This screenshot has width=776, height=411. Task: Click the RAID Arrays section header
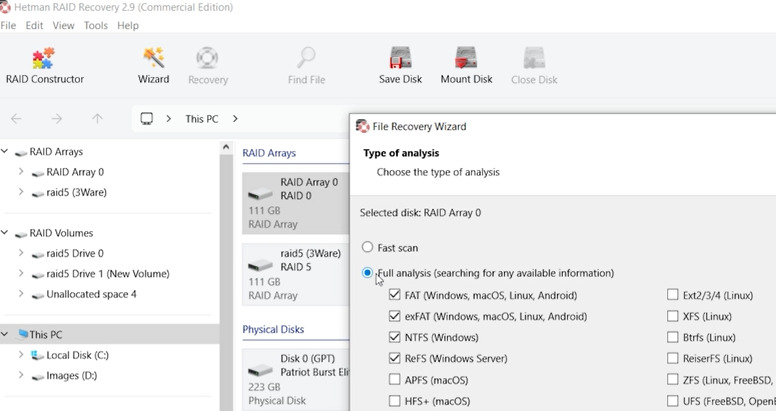[269, 153]
